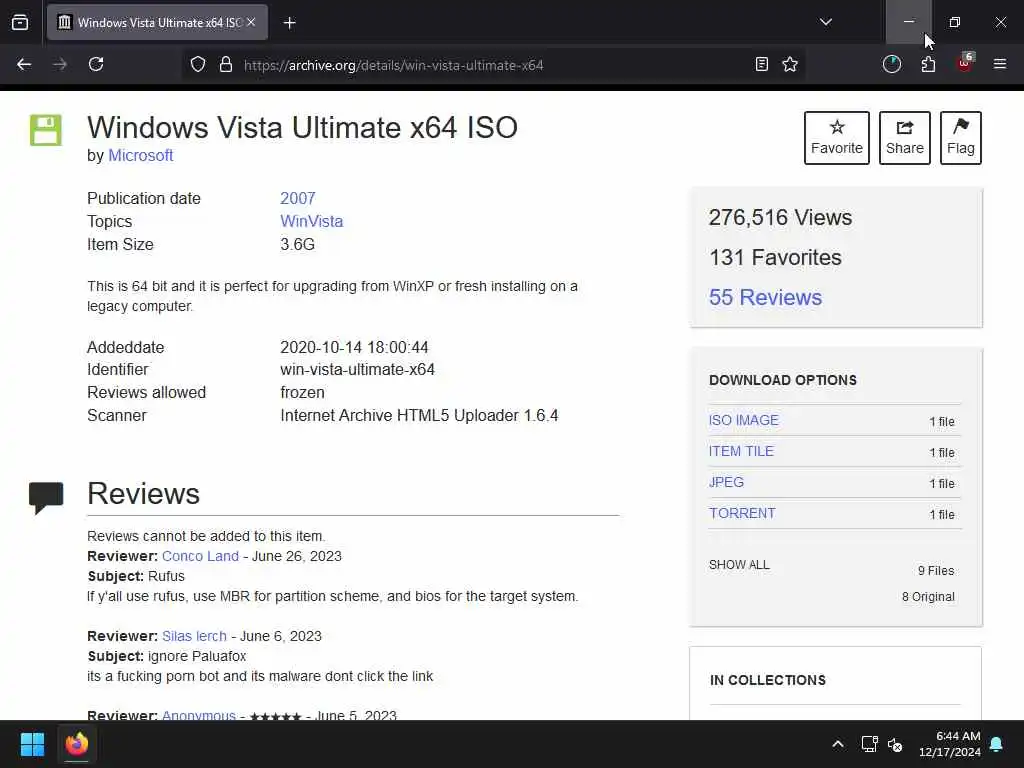Screen dimensions: 1024x768
Task: Click the 276,516 Views text
Action: [x=780, y=217]
